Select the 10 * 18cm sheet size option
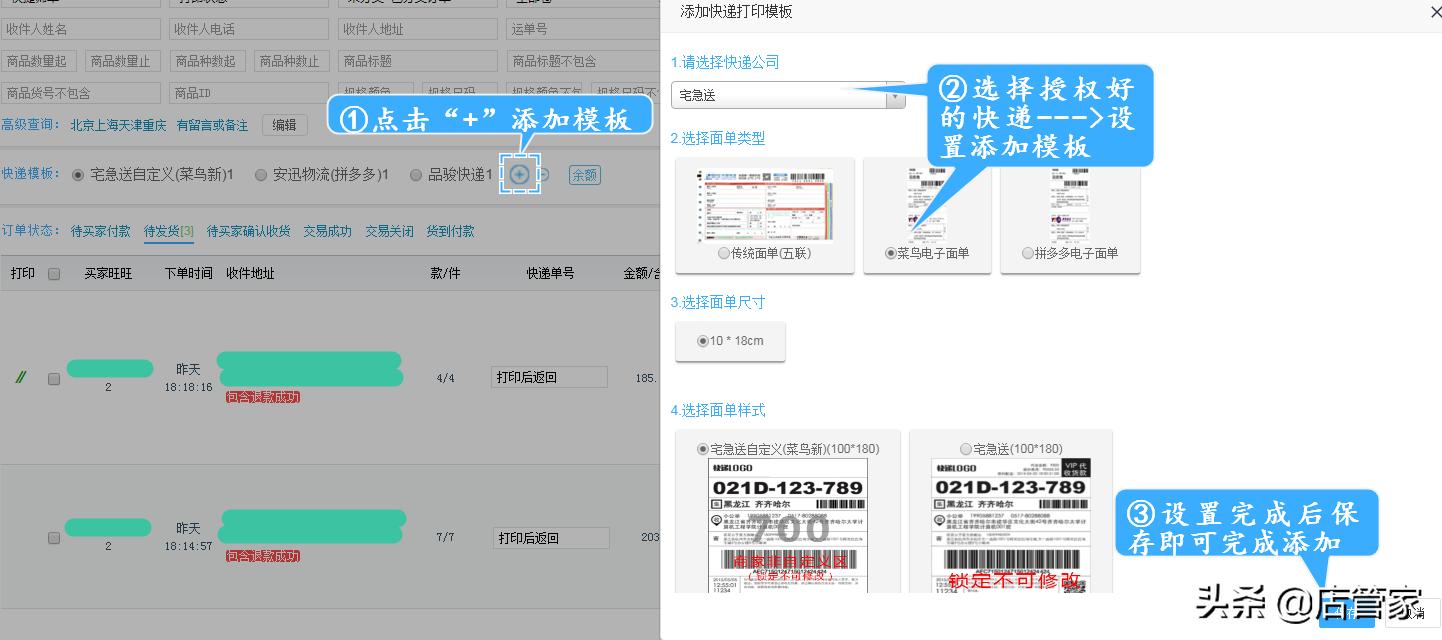Image resolution: width=1442 pixels, height=640 pixels. coord(702,340)
